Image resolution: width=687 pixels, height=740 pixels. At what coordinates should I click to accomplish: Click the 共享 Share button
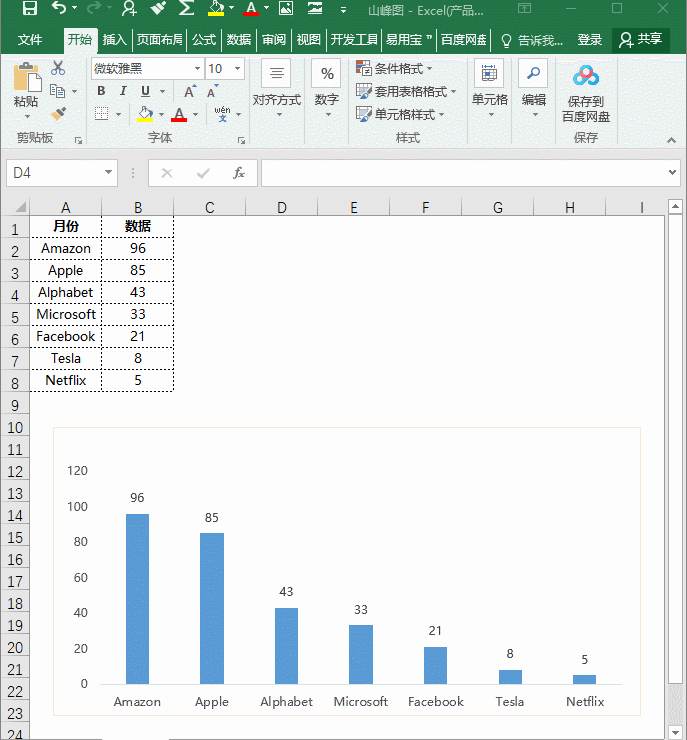(641, 40)
